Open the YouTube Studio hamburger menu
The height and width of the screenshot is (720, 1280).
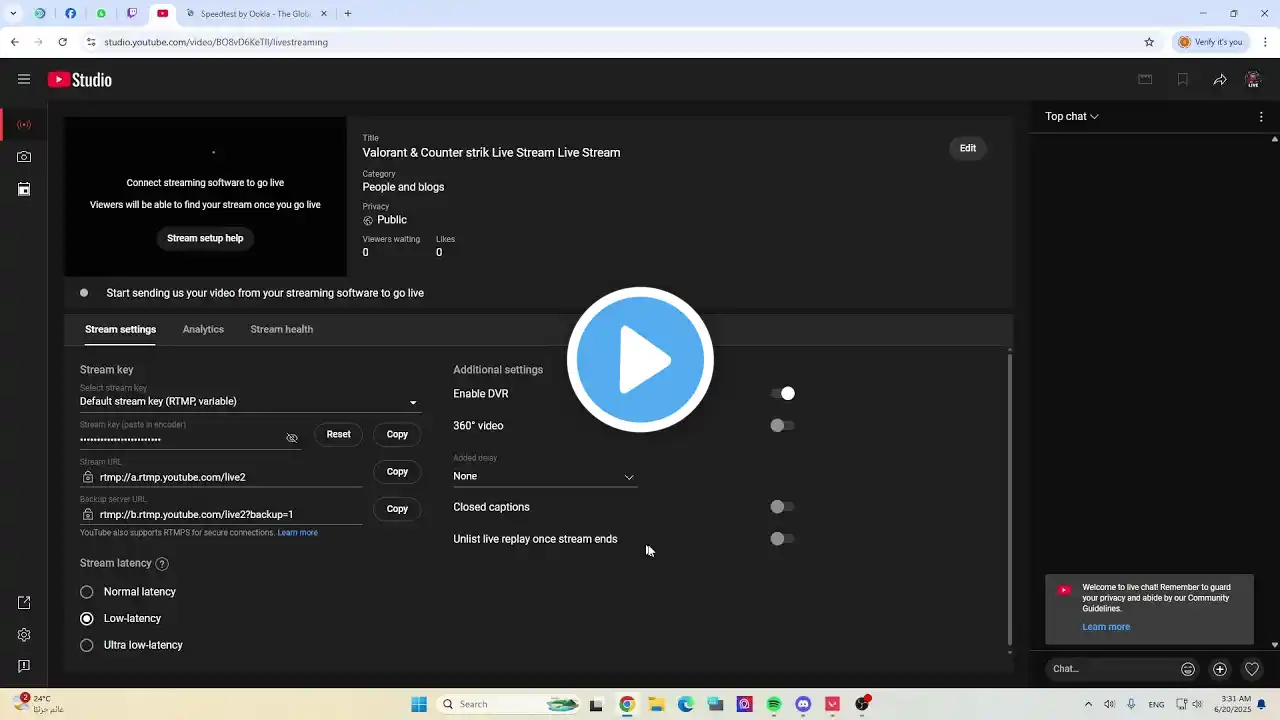coord(24,80)
